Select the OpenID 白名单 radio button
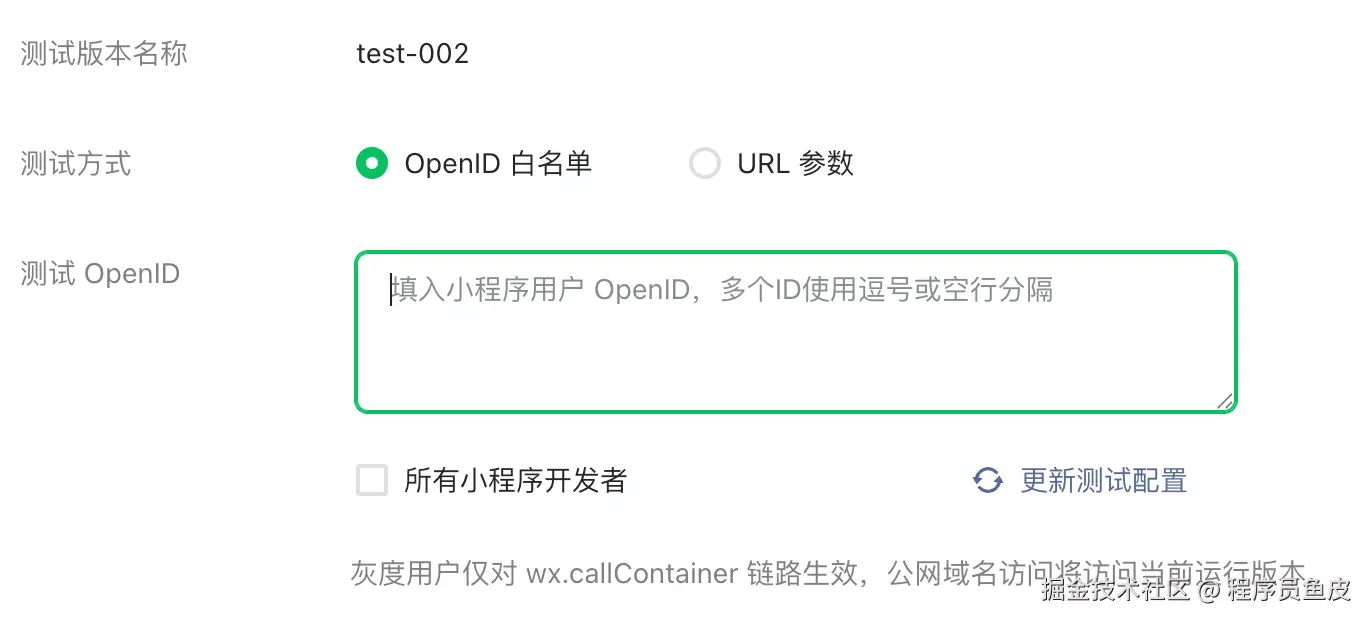 [x=372, y=163]
